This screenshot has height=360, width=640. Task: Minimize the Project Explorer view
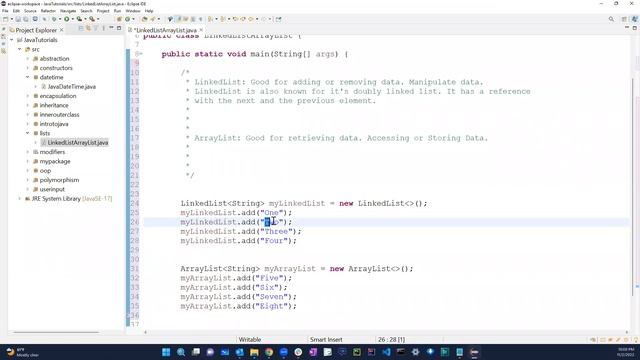click(x=111, y=28)
